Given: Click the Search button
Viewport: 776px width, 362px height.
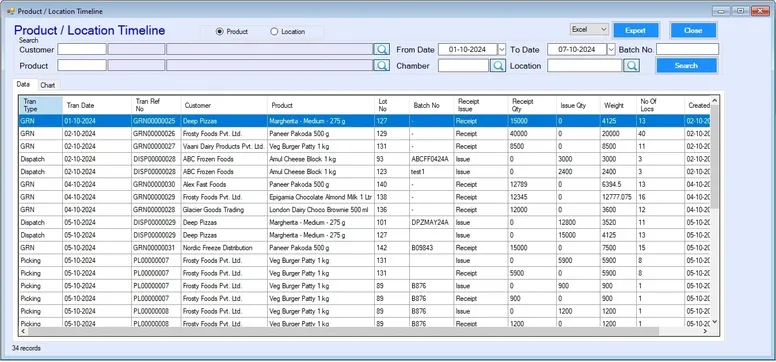Looking at the screenshot, I should pos(686,65).
